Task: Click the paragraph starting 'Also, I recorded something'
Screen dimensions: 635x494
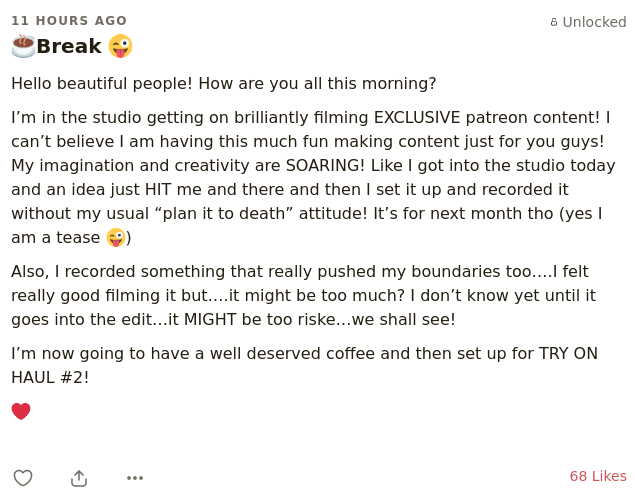Action: coord(304,296)
